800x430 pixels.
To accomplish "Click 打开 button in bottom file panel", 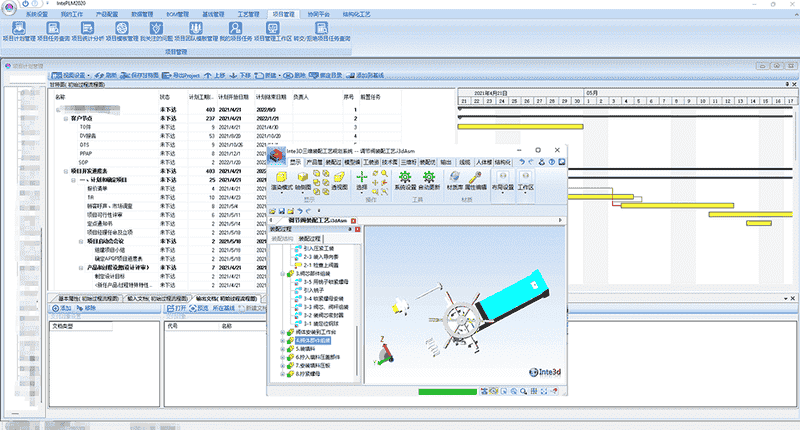I will pos(177,308).
